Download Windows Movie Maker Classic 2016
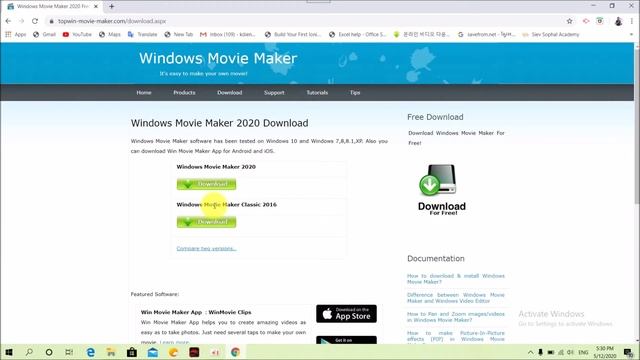The image size is (640, 360). point(206,222)
